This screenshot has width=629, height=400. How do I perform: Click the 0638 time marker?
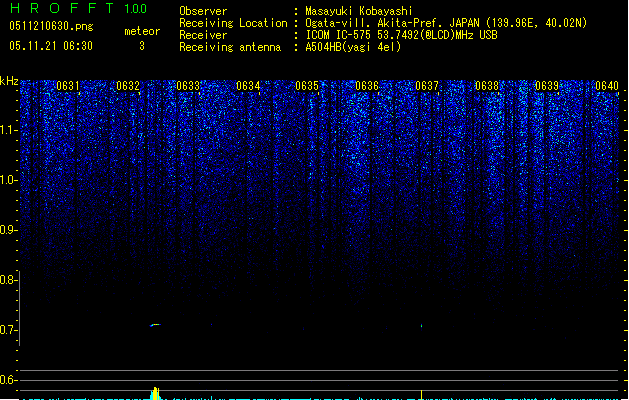pyautogui.click(x=487, y=86)
